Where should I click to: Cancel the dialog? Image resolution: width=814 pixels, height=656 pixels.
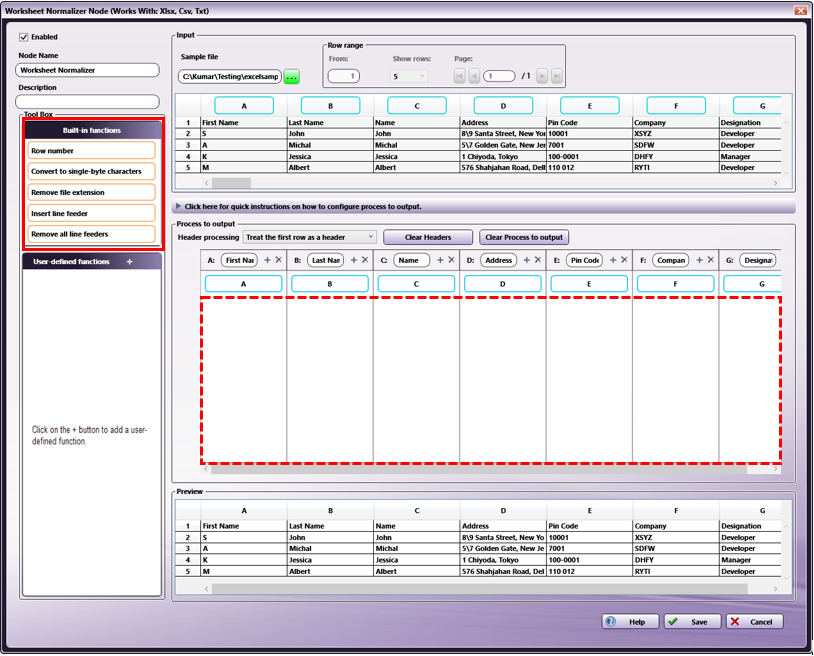tap(755, 622)
